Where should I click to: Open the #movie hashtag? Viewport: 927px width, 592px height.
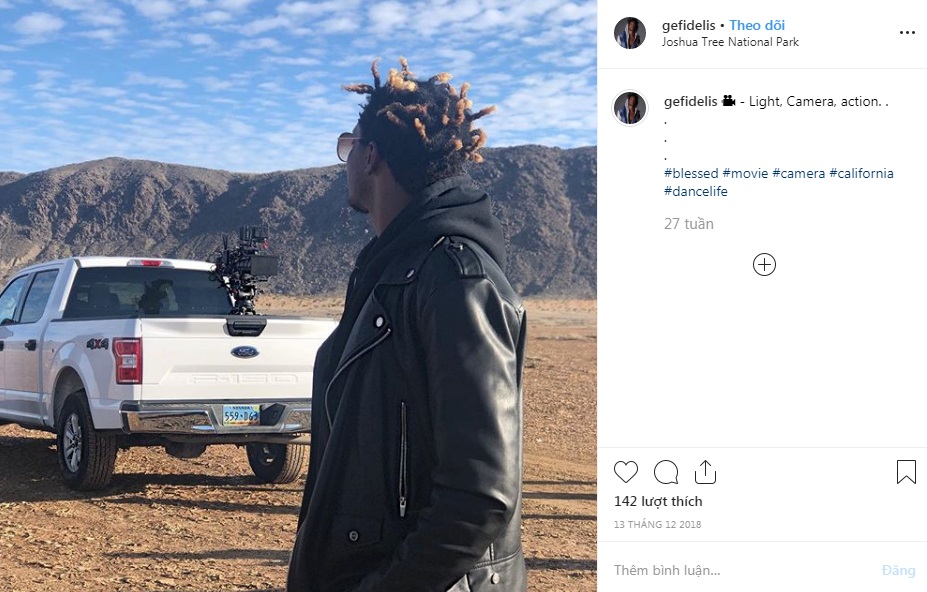(745, 173)
